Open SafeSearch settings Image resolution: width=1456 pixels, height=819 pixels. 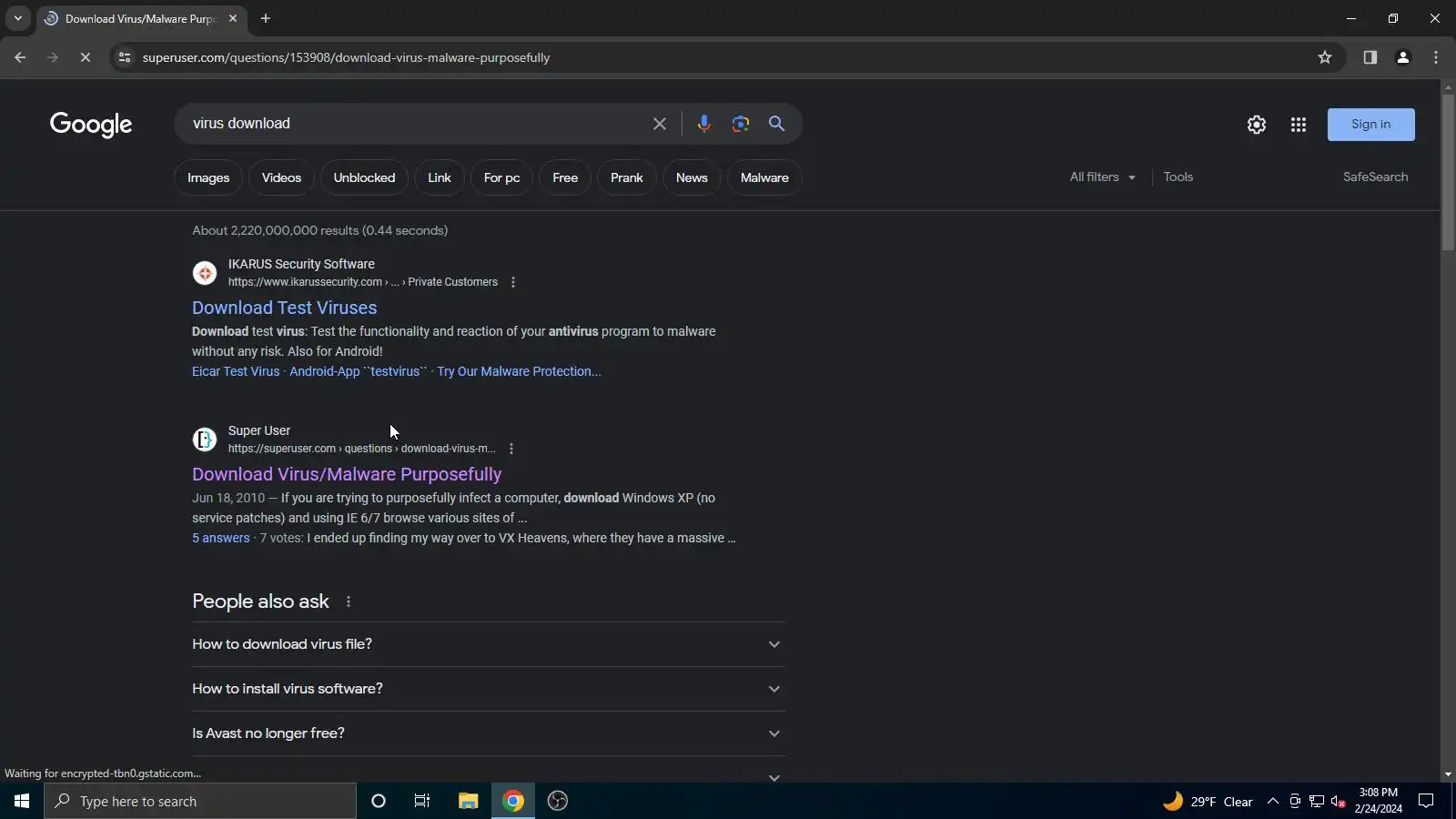click(1376, 177)
